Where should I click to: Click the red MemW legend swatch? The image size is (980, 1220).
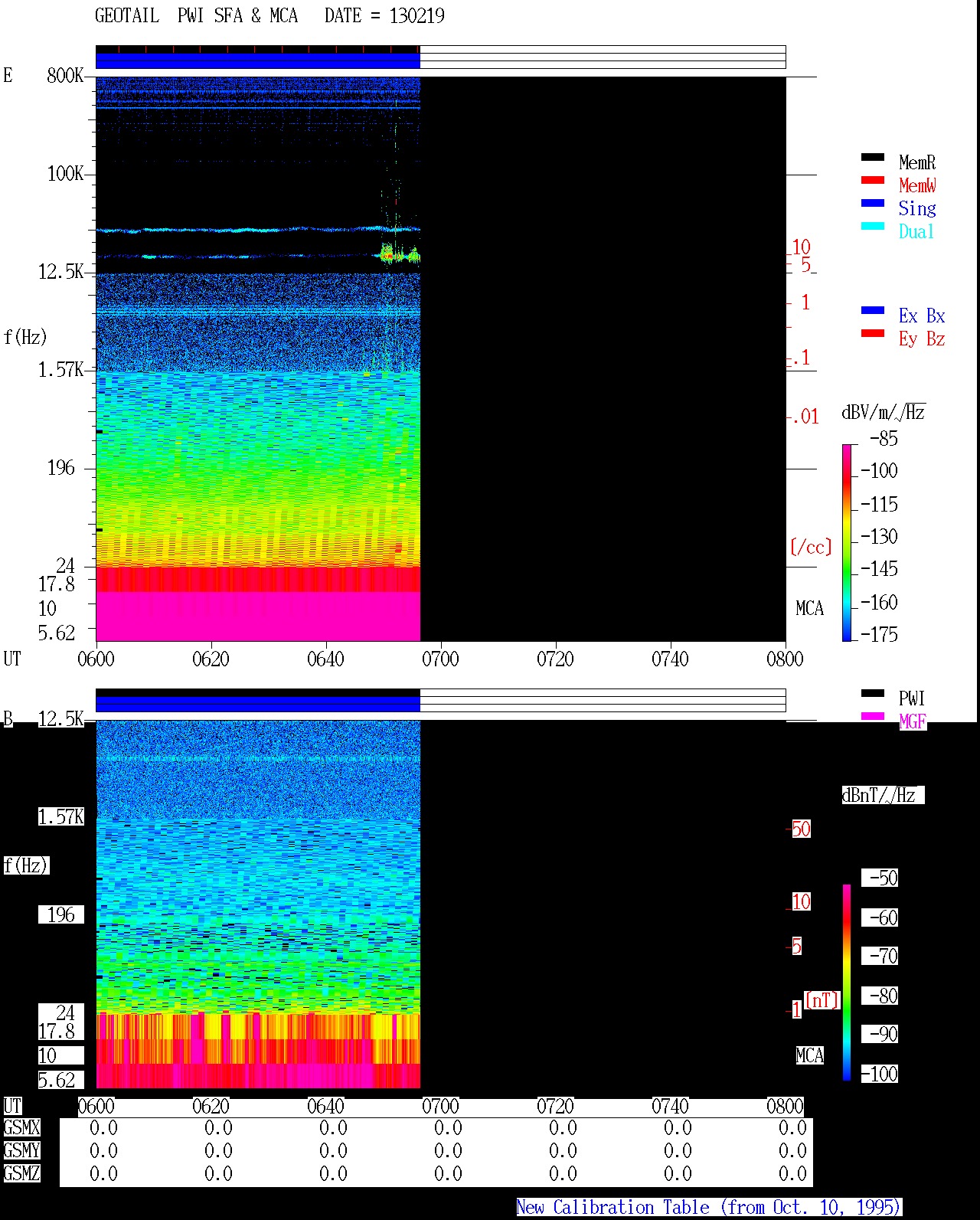tap(873, 181)
